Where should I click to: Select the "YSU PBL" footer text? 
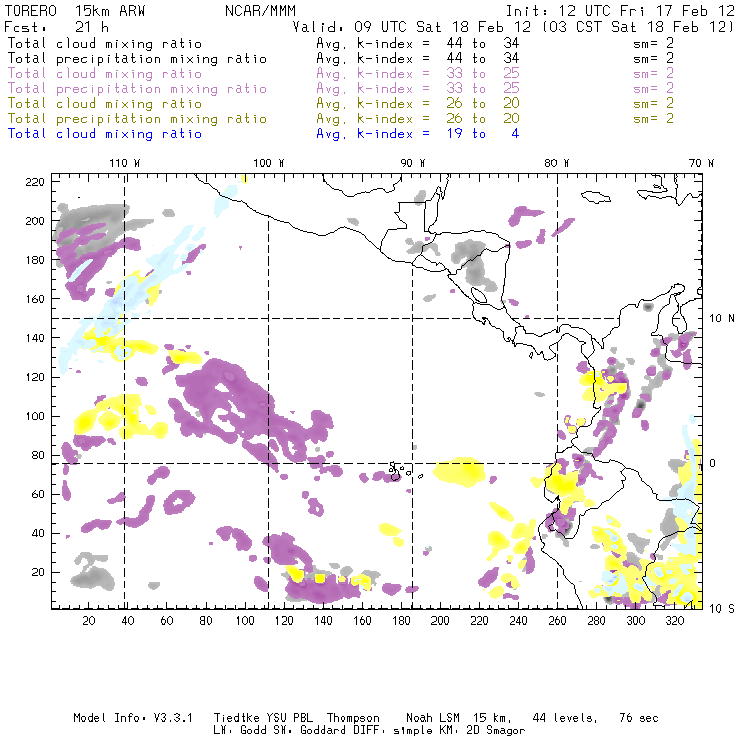coord(290,718)
